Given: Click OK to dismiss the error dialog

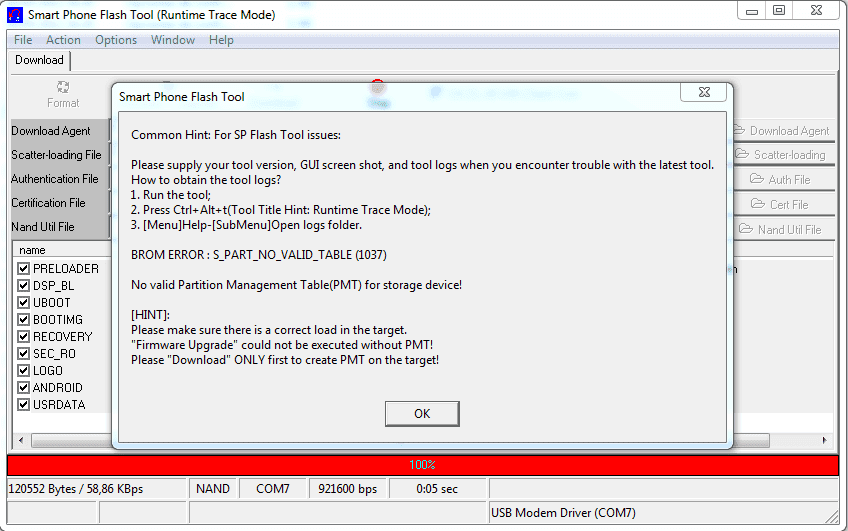Looking at the screenshot, I should pos(422,414).
